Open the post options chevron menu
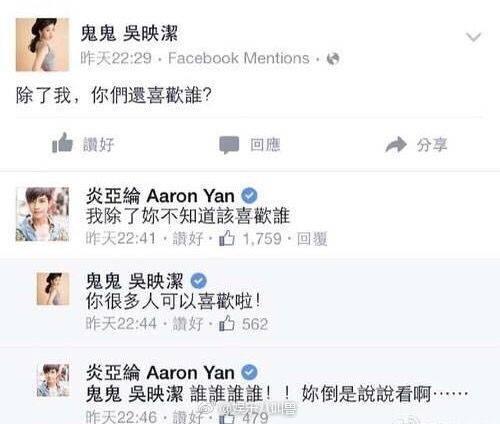Image resolution: width=500 pixels, height=424 pixels. click(x=474, y=36)
